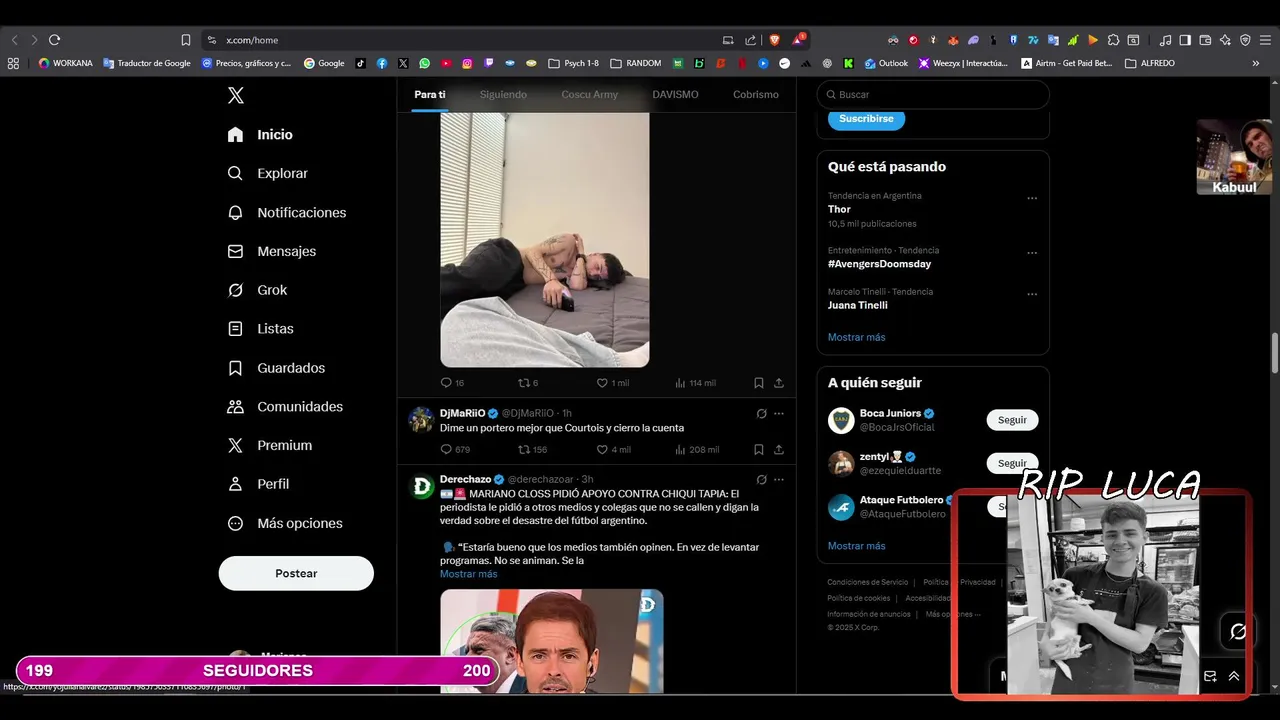Open the Psych 1-8 bookmarks folder
Image resolution: width=1280 pixels, height=720 pixels.
(x=574, y=63)
